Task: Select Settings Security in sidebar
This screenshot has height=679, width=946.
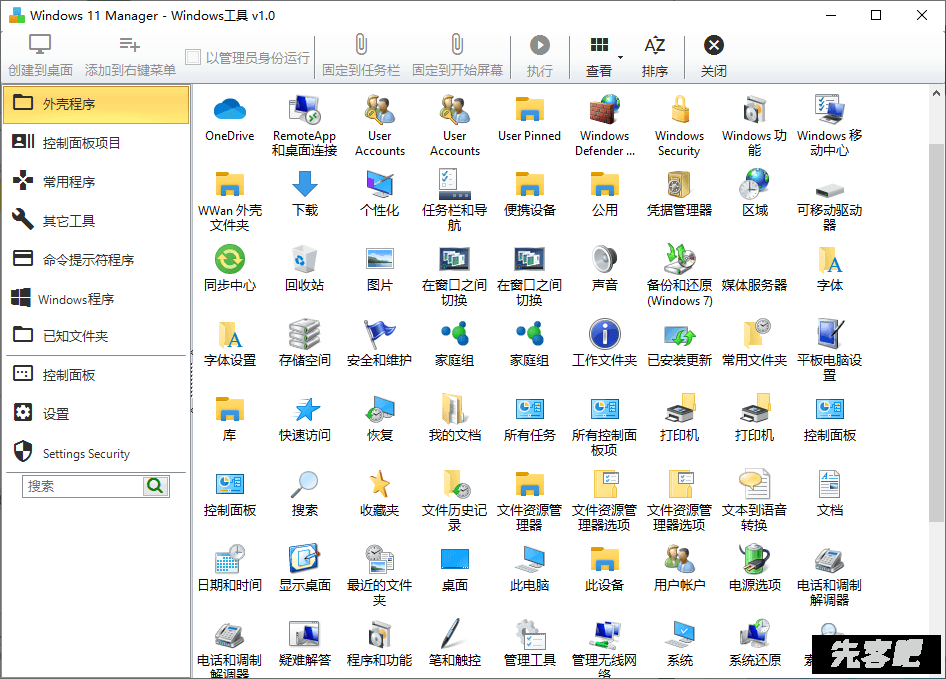Action: [95, 453]
